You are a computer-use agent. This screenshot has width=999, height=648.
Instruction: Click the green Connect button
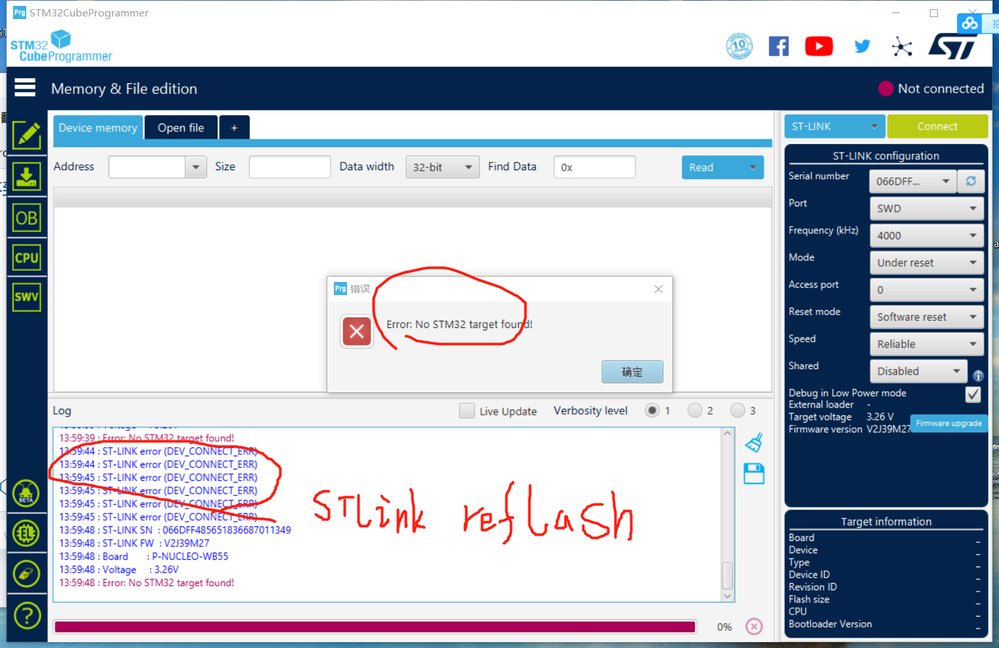[937, 126]
